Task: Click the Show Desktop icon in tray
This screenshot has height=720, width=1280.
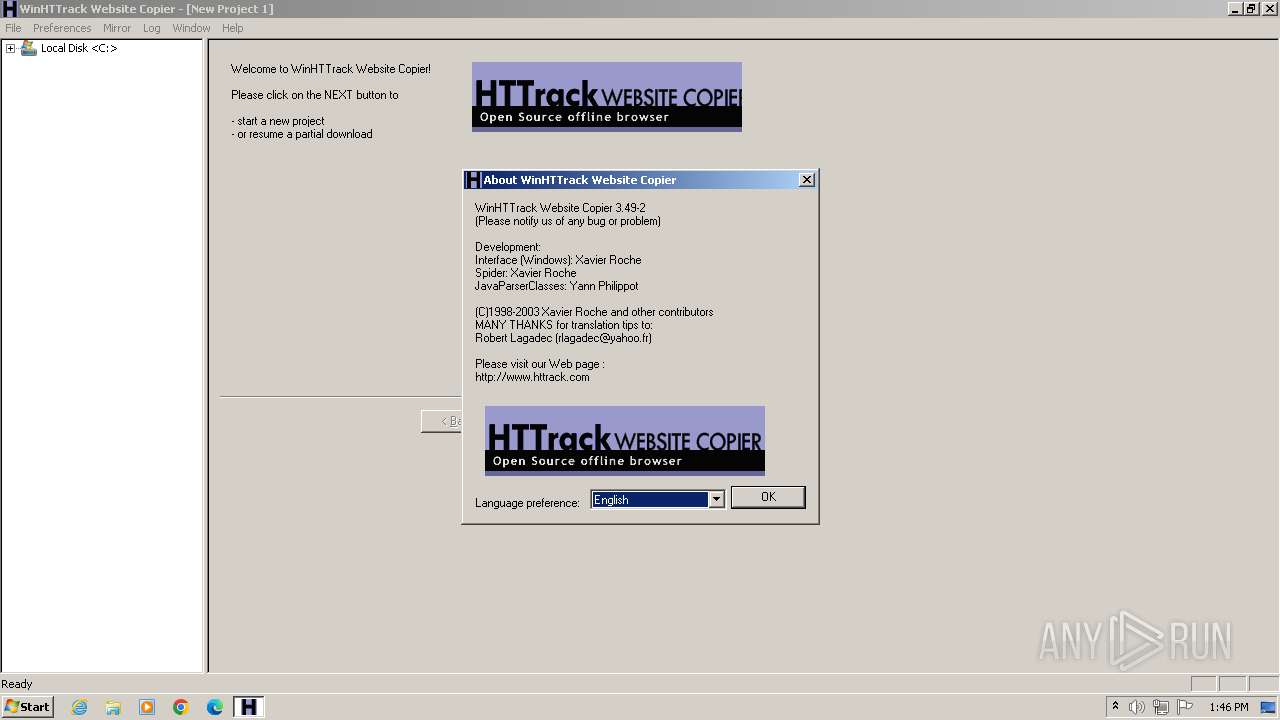Action: tap(1269, 707)
